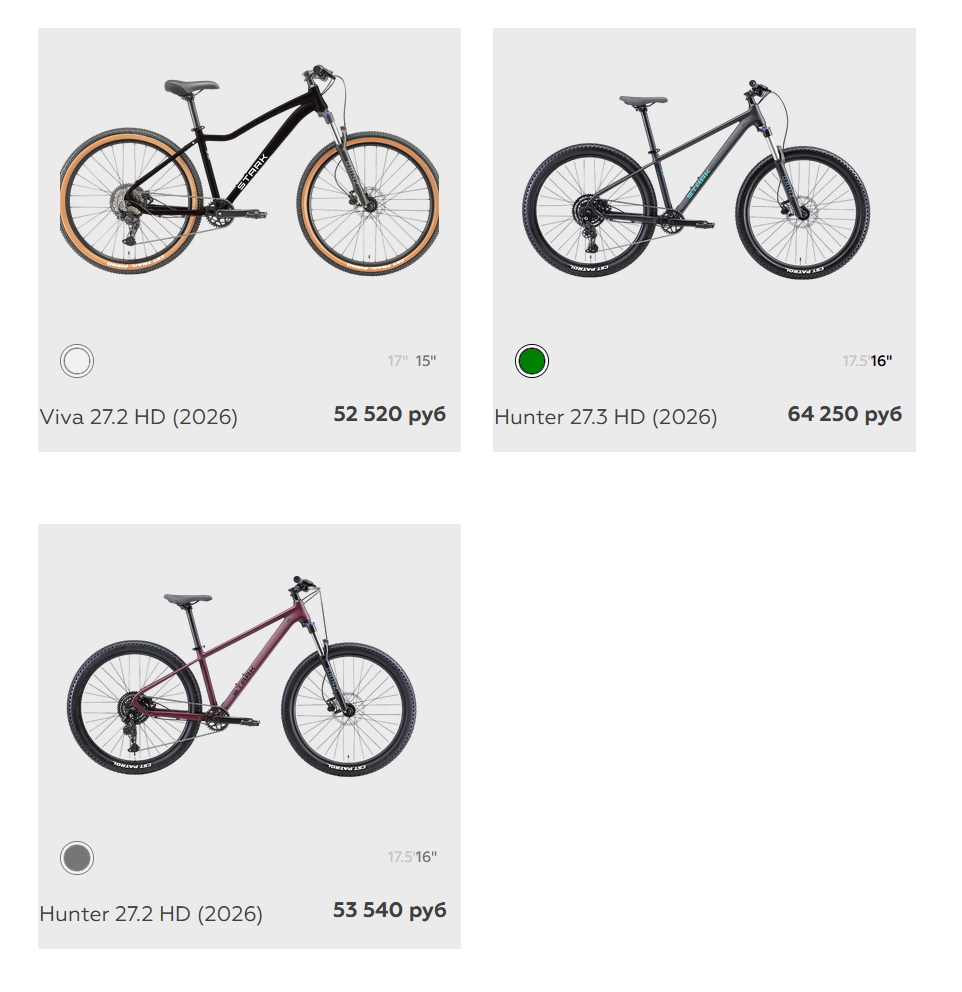Open the Hunter 27.3 HD (2026) product title
This screenshot has height=992, width=962.
(x=606, y=417)
